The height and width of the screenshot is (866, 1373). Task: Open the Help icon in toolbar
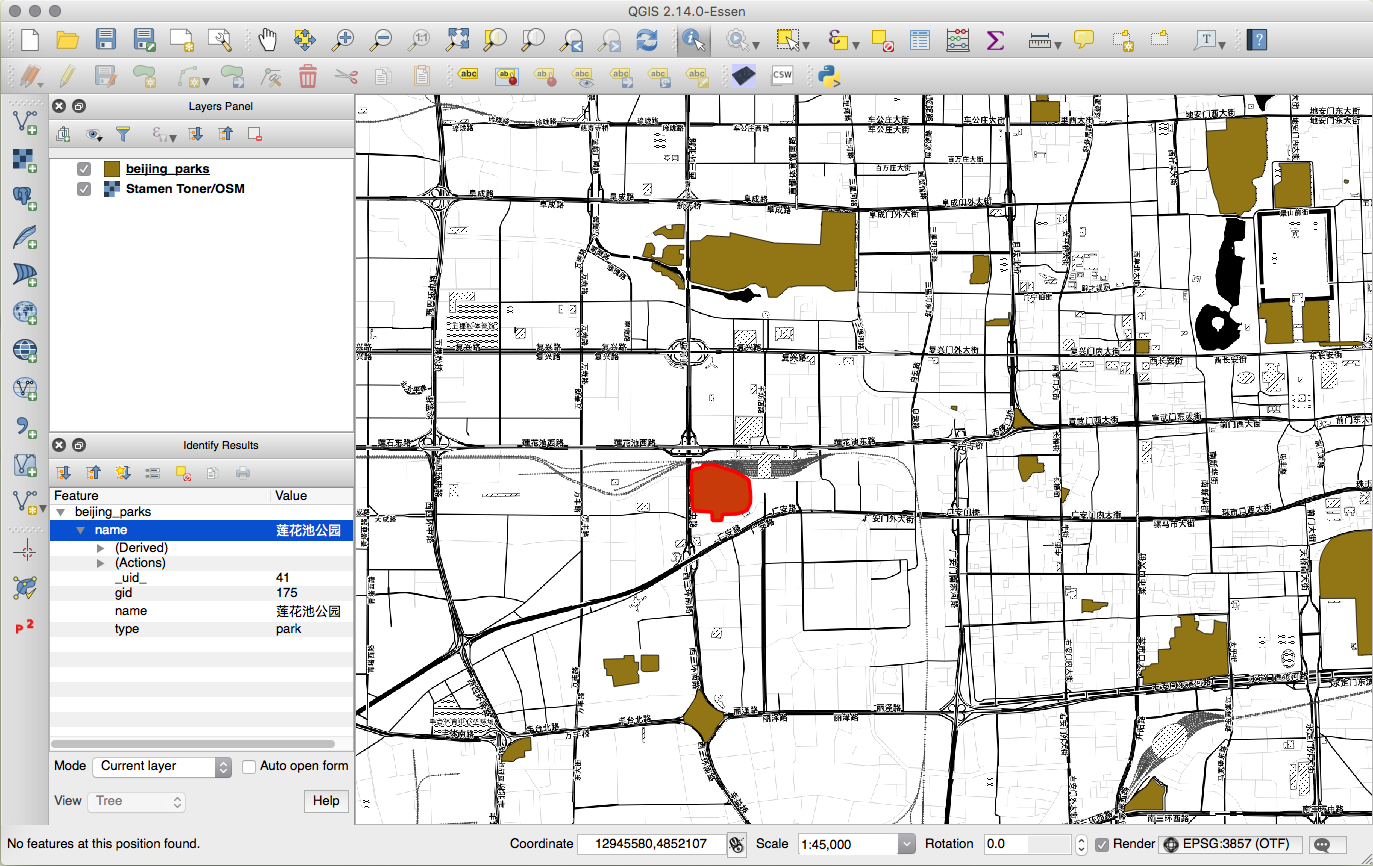tap(1257, 40)
